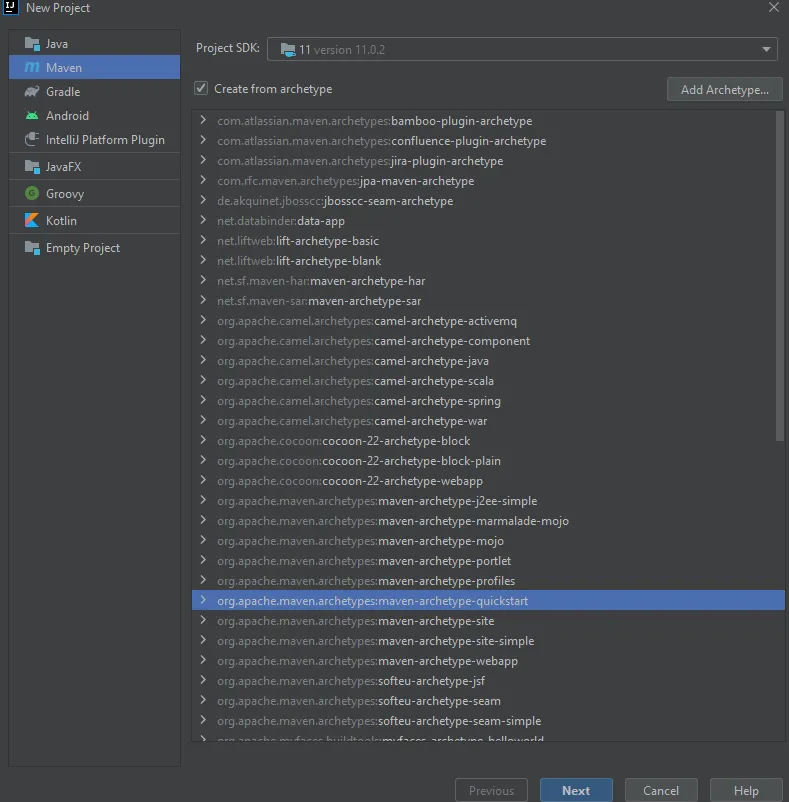Click the Next button
The image size is (789, 802).
(576, 790)
